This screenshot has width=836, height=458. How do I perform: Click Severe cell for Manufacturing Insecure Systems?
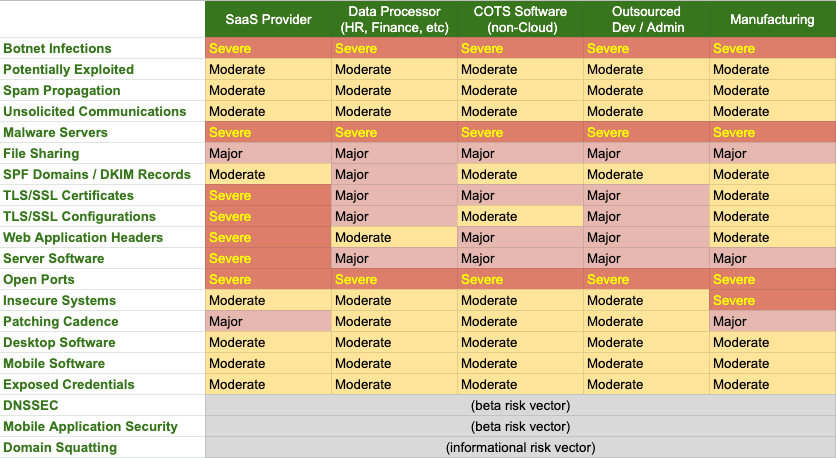pyautogui.click(x=771, y=300)
